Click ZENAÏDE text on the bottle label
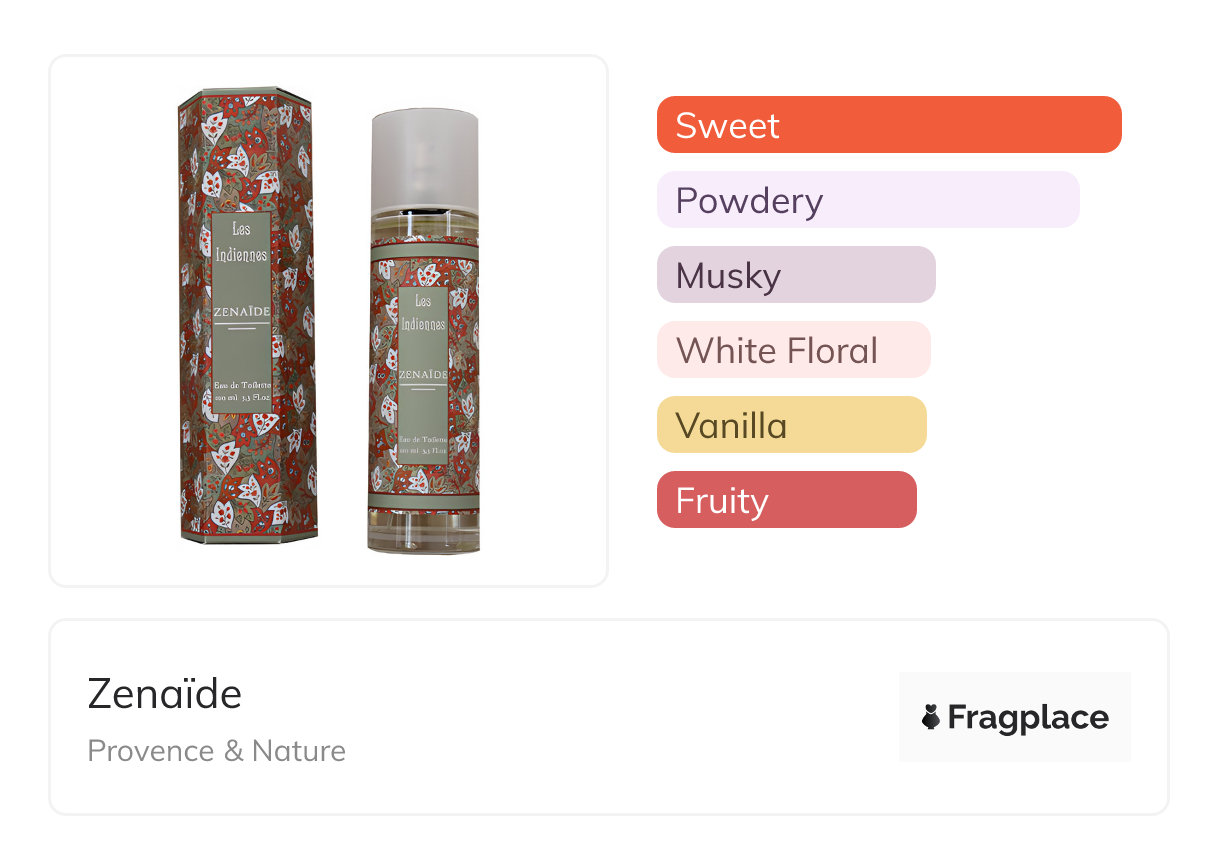Image resolution: width=1218 pixels, height=864 pixels. 423,375
